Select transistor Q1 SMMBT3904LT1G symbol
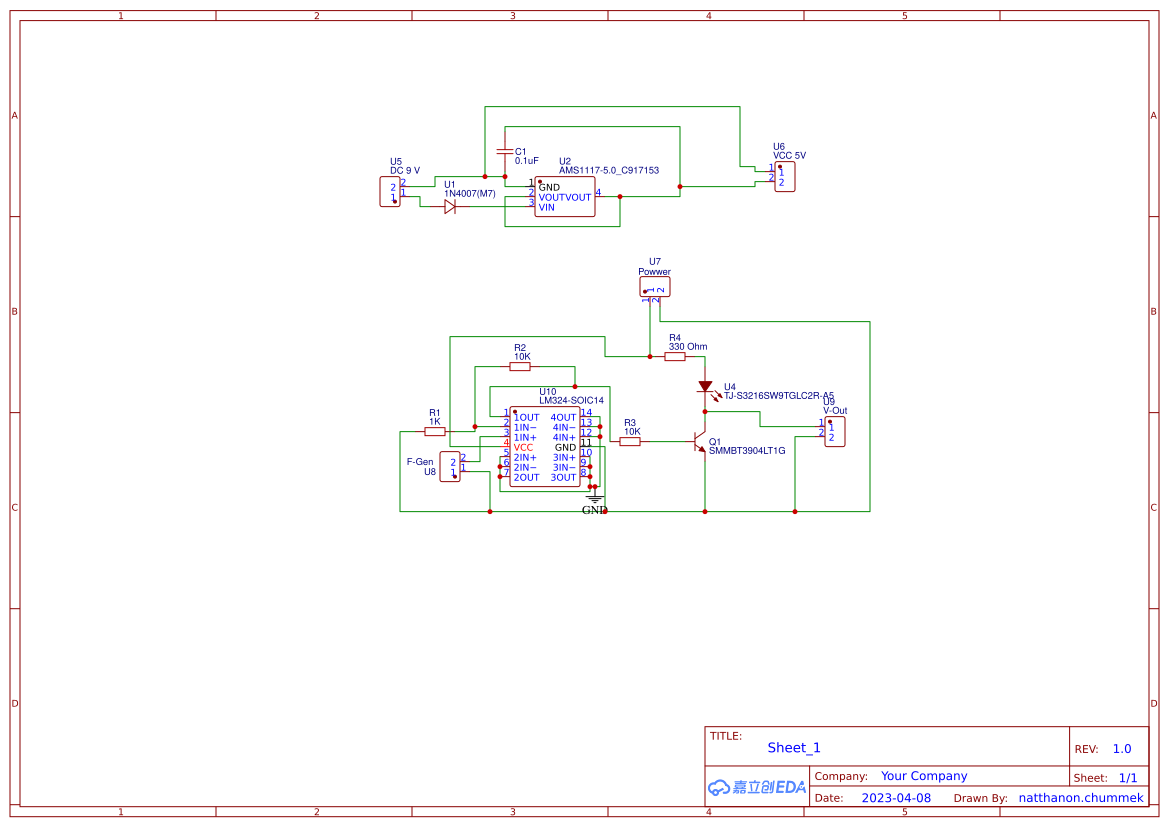The image size is (1169, 827). [700, 440]
